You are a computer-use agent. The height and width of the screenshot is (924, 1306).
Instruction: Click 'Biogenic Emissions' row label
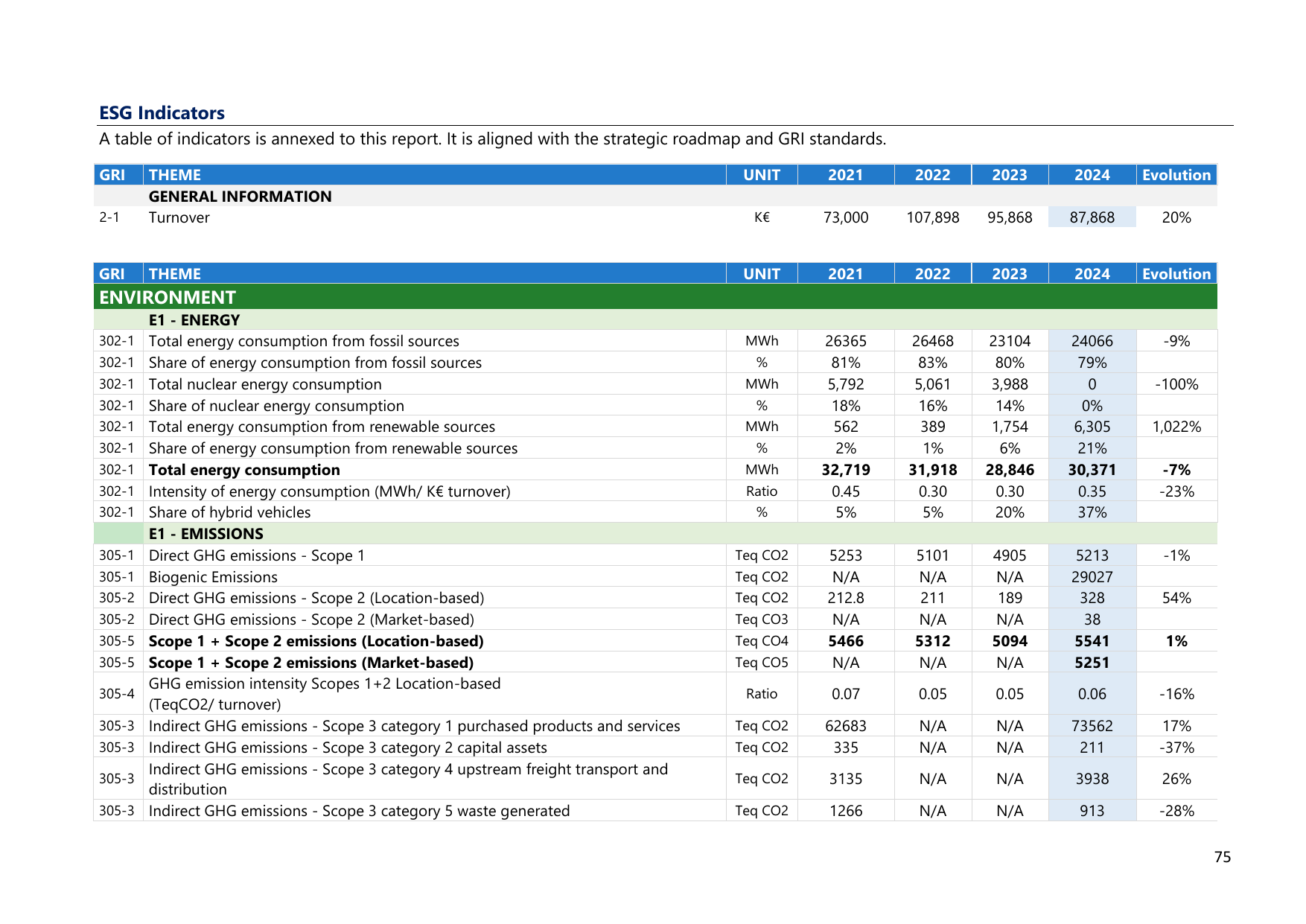[213, 577]
